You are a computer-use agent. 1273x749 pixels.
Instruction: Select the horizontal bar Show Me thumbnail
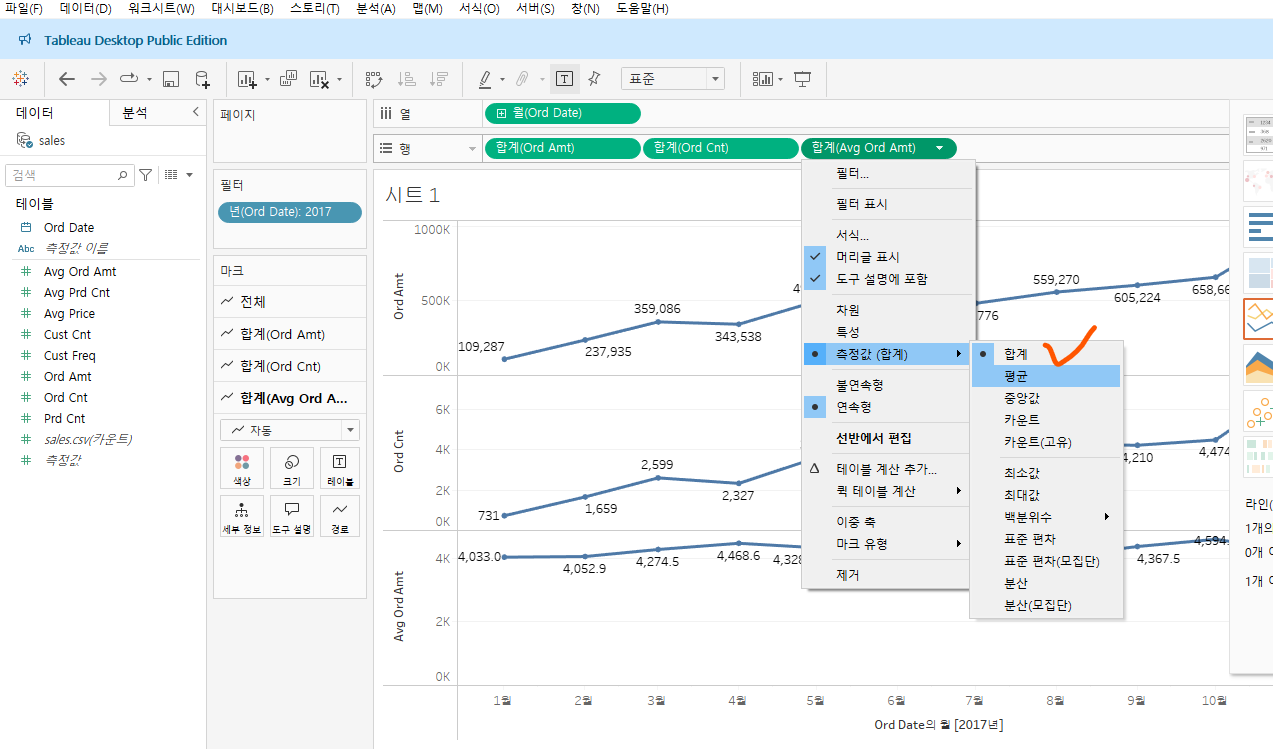coord(1258,227)
